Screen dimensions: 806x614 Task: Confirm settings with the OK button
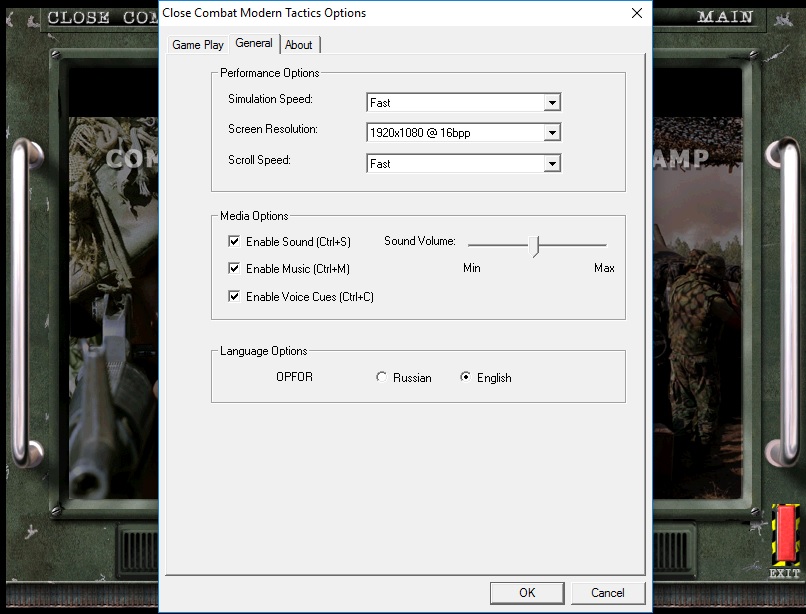coord(527,593)
